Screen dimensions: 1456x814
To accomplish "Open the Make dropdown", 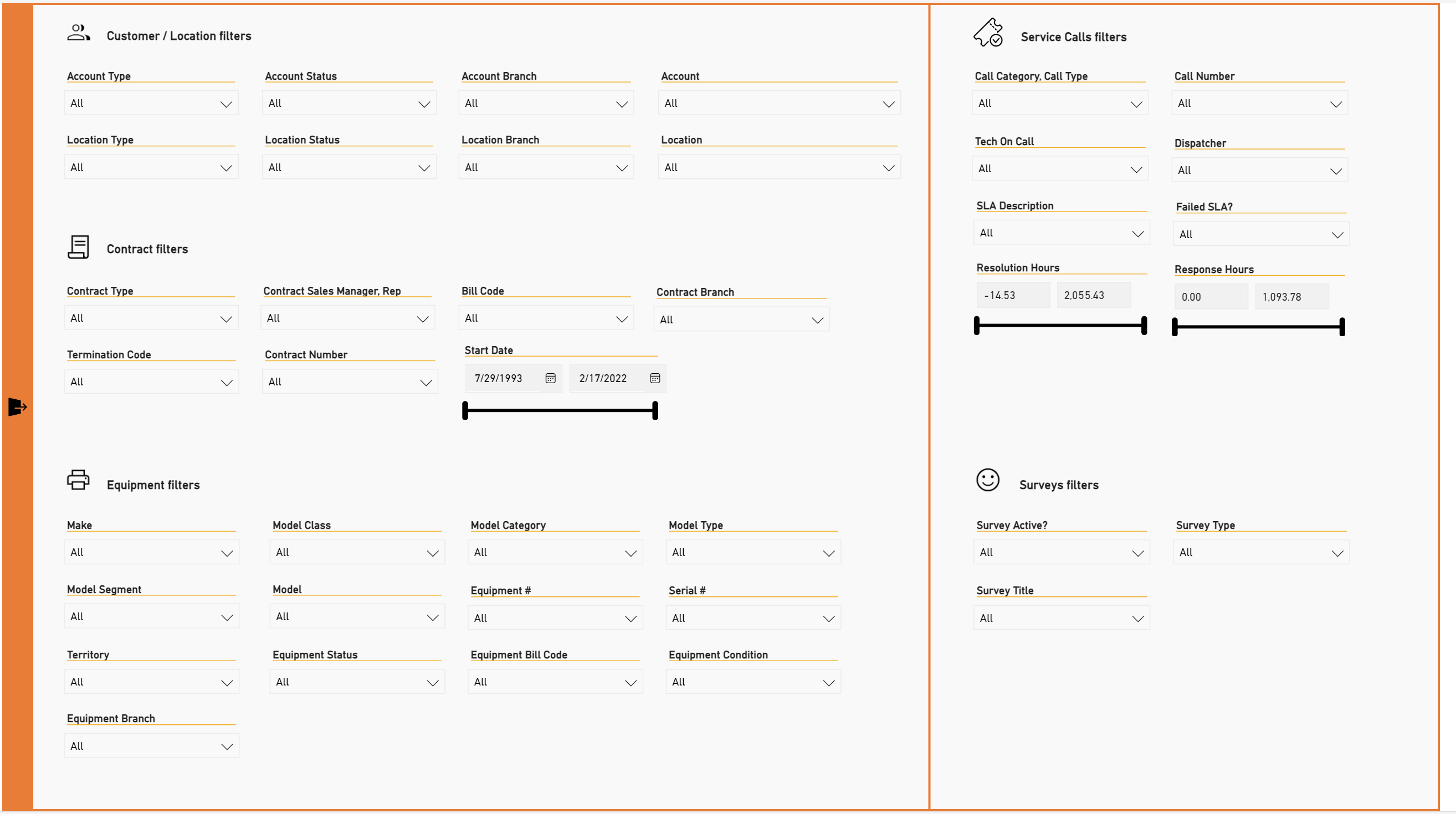I will click(151, 553).
